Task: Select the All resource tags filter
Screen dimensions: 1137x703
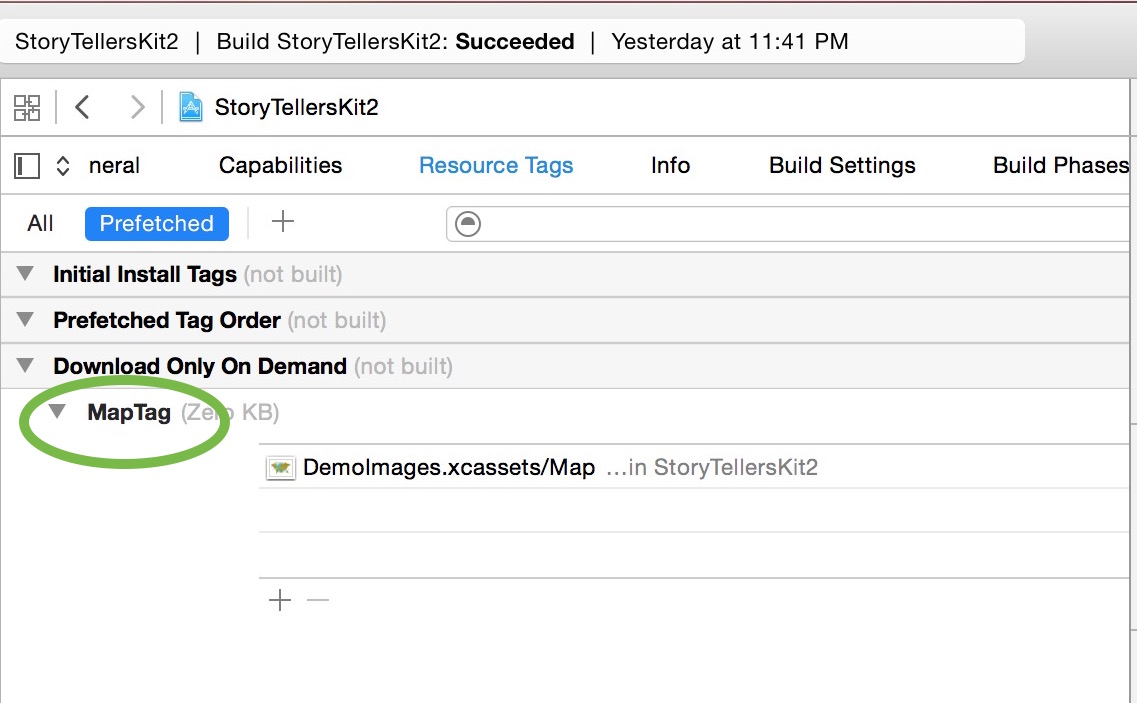Action: tap(40, 223)
